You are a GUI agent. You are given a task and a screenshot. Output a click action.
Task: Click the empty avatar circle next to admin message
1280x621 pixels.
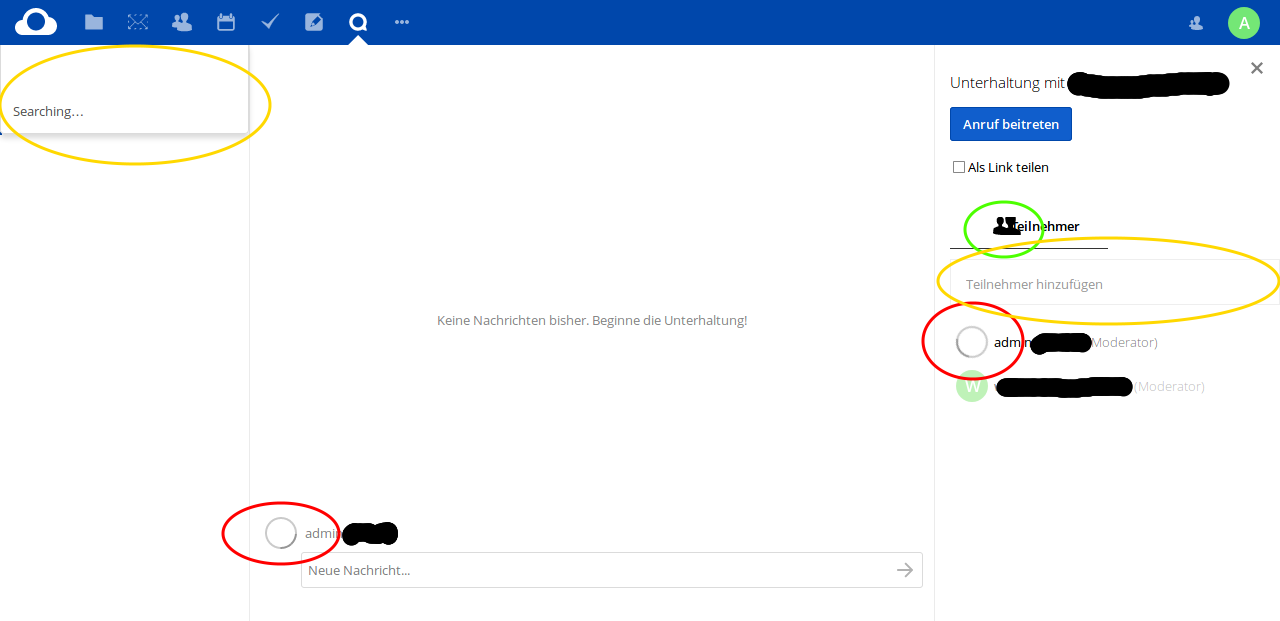click(281, 533)
